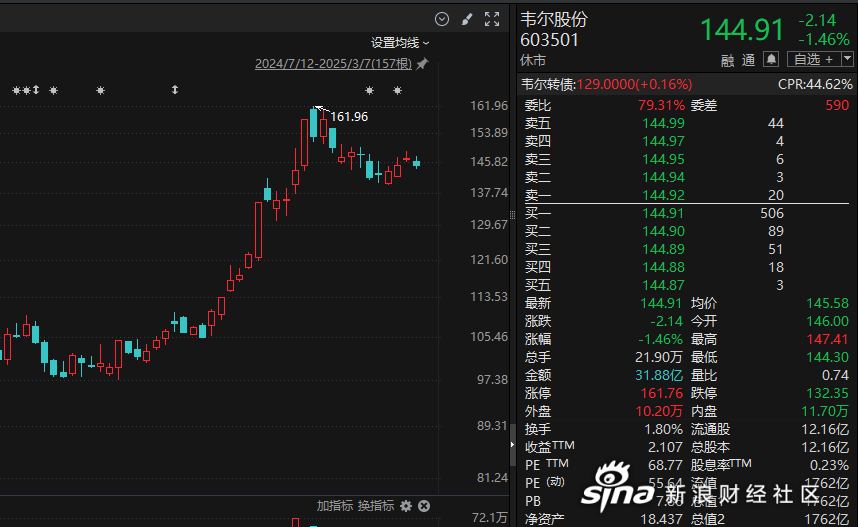Click the 融 margin trading tag
The height and width of the screenshot is (527, 858).
[x=727, y=60]
